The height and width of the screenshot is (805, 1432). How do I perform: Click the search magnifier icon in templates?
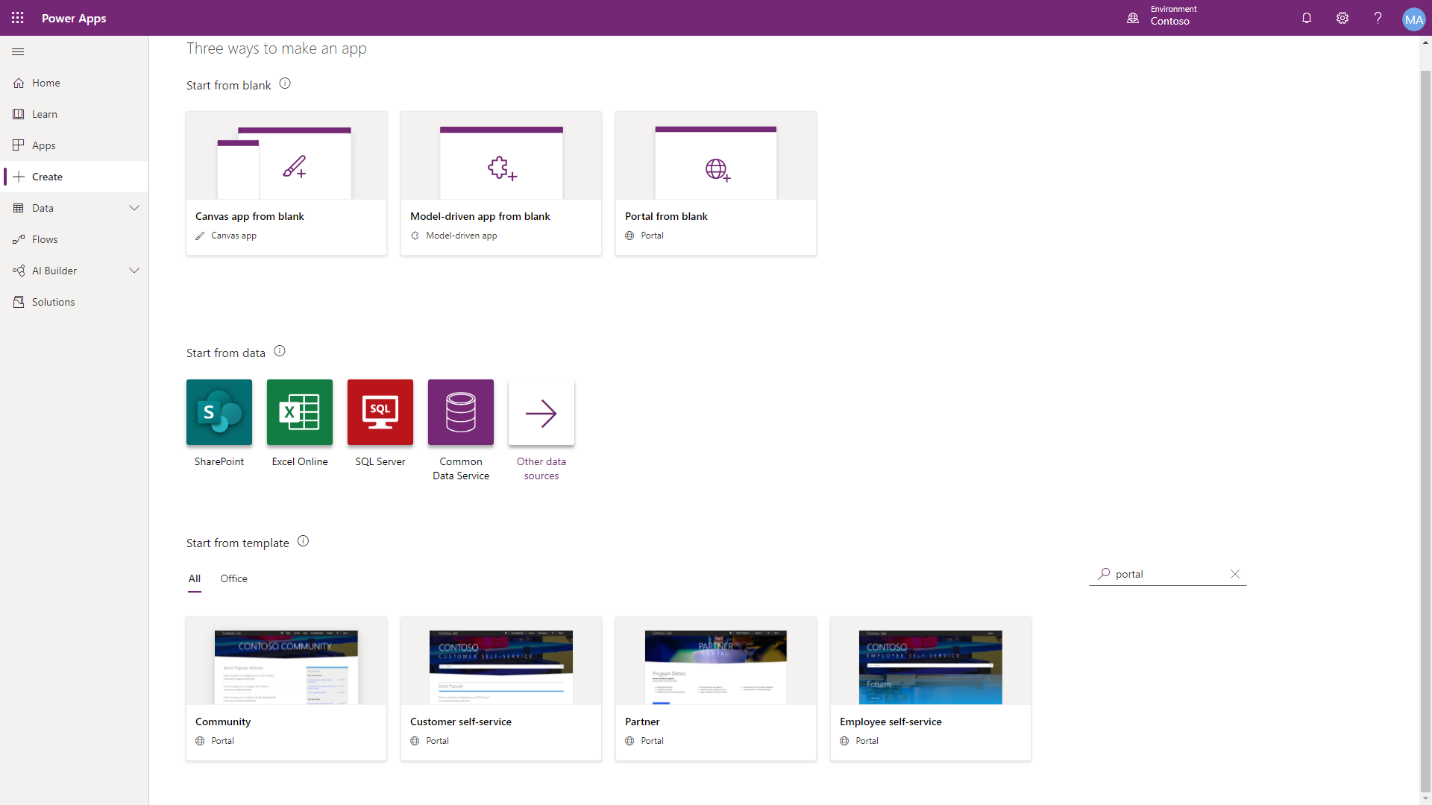pyautogui.click(x=1104, y=574)
